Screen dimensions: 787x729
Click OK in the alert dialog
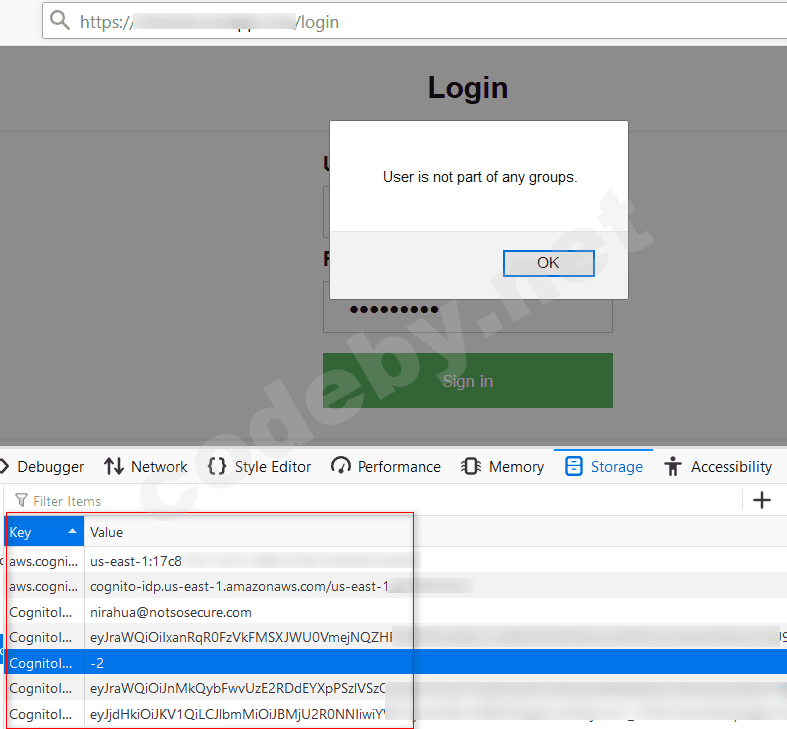549,263
